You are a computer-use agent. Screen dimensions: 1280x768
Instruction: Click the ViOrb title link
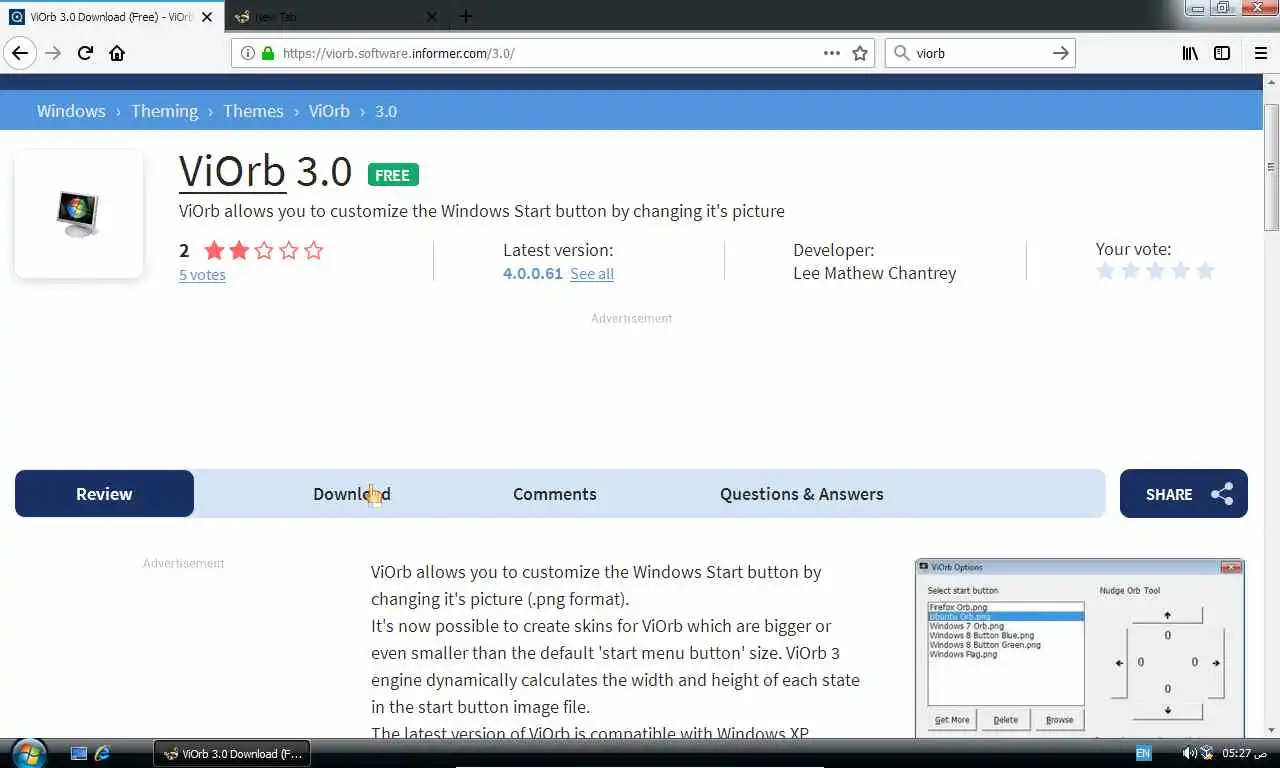pos(232,171)
